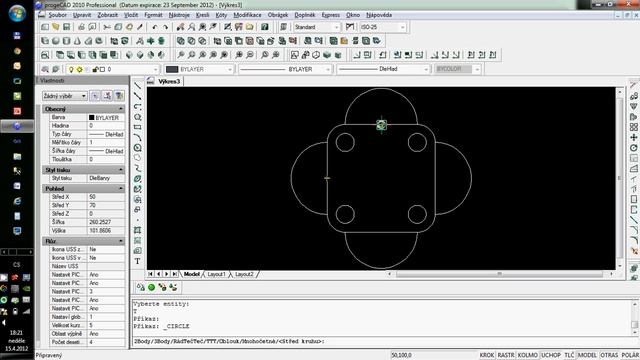
Task: Toggle KROK snap mode in status bar
Action: coord(487,355)
